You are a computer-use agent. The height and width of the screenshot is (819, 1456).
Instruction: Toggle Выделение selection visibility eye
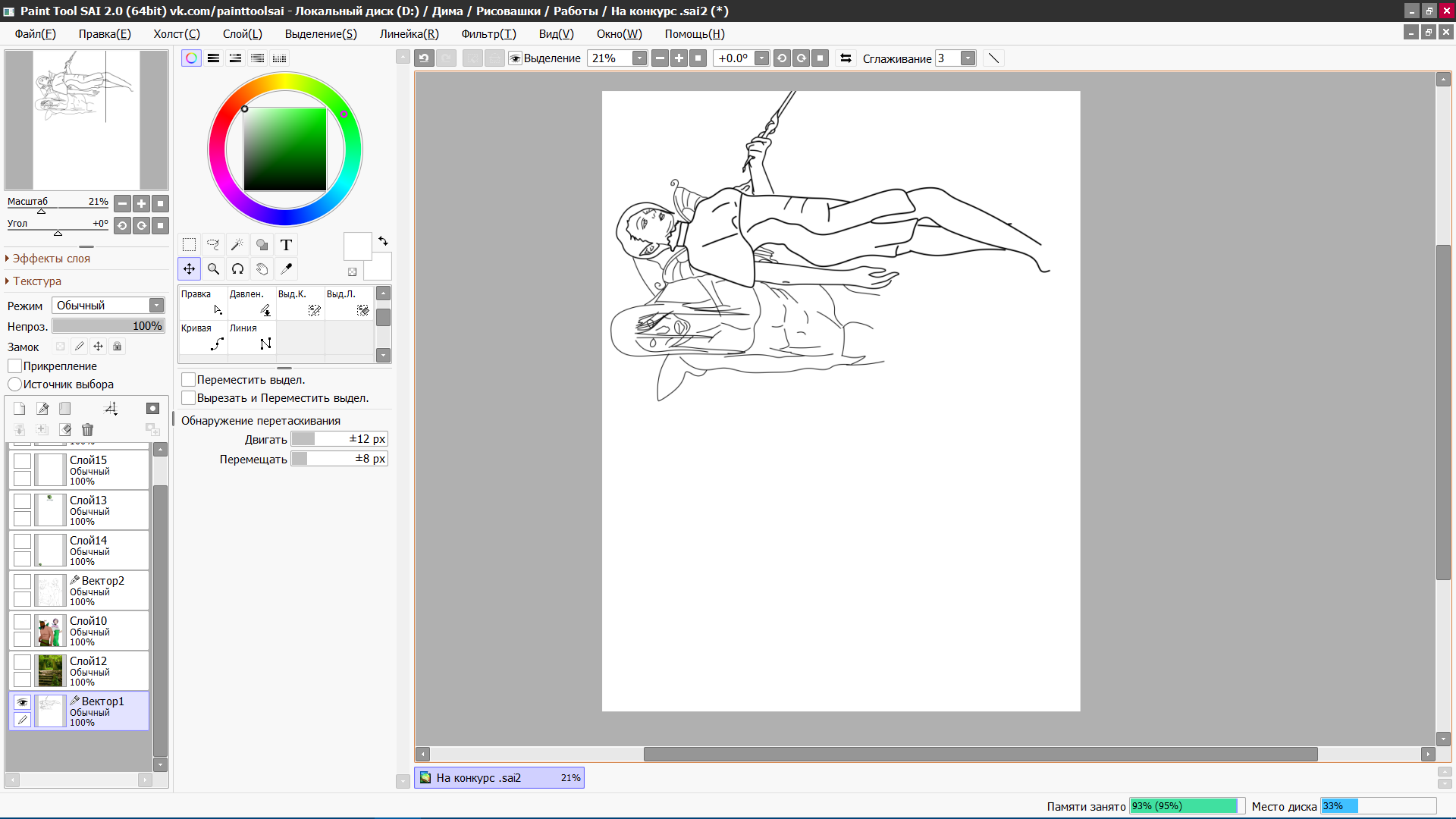pyautogui.click(x=516, y=58)
